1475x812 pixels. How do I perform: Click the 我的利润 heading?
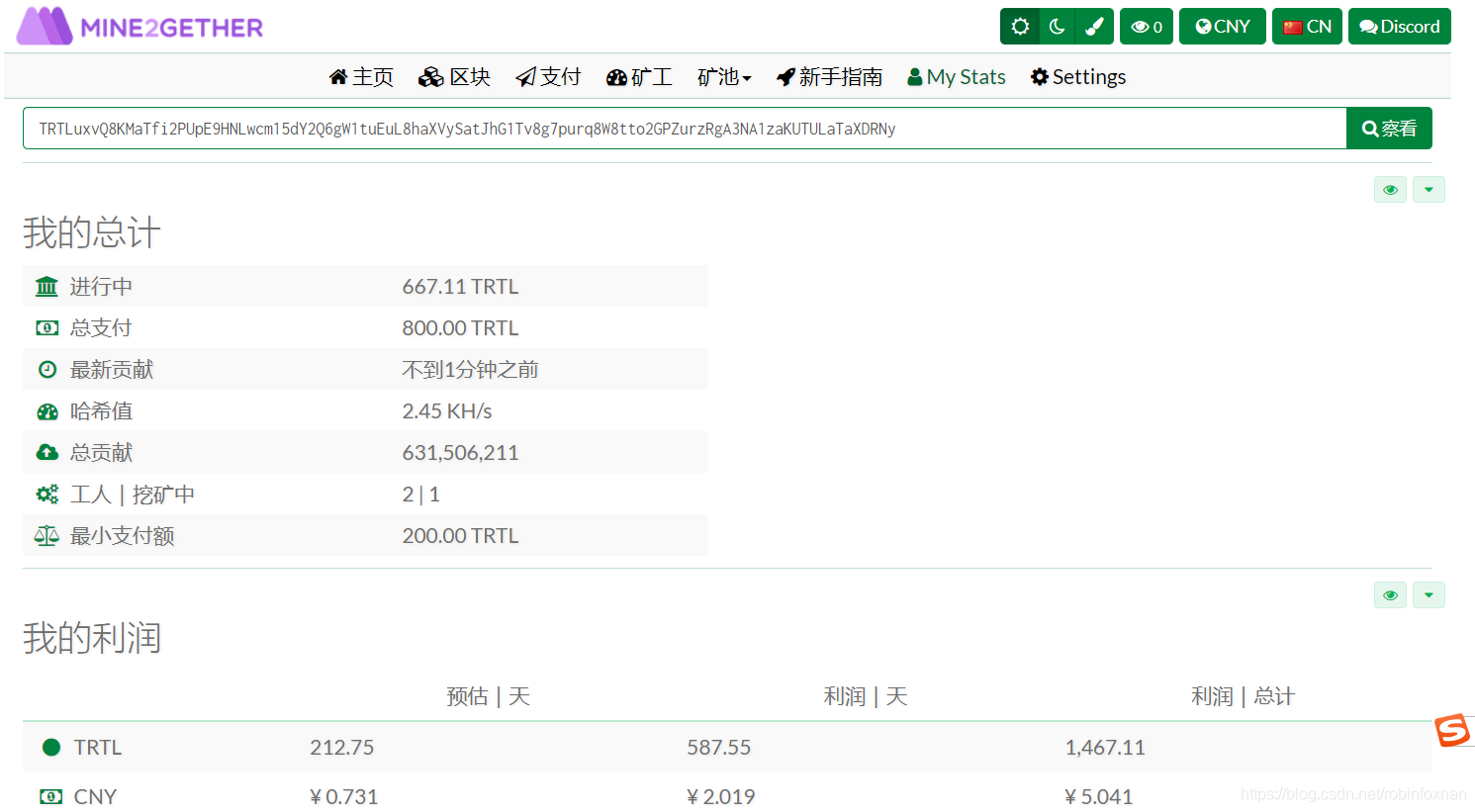[x=92, y=639]
